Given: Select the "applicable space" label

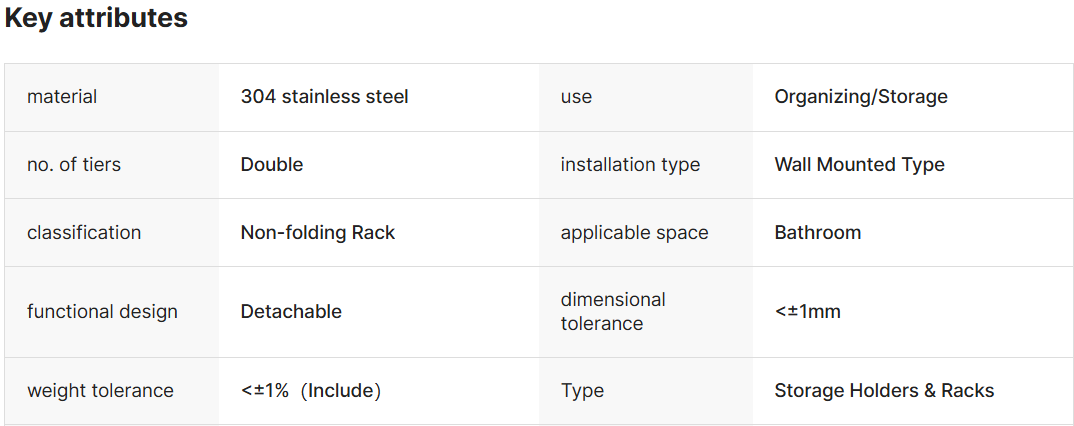Looking at the screenshot, I should pyautogui.click(x=634, y=233).
